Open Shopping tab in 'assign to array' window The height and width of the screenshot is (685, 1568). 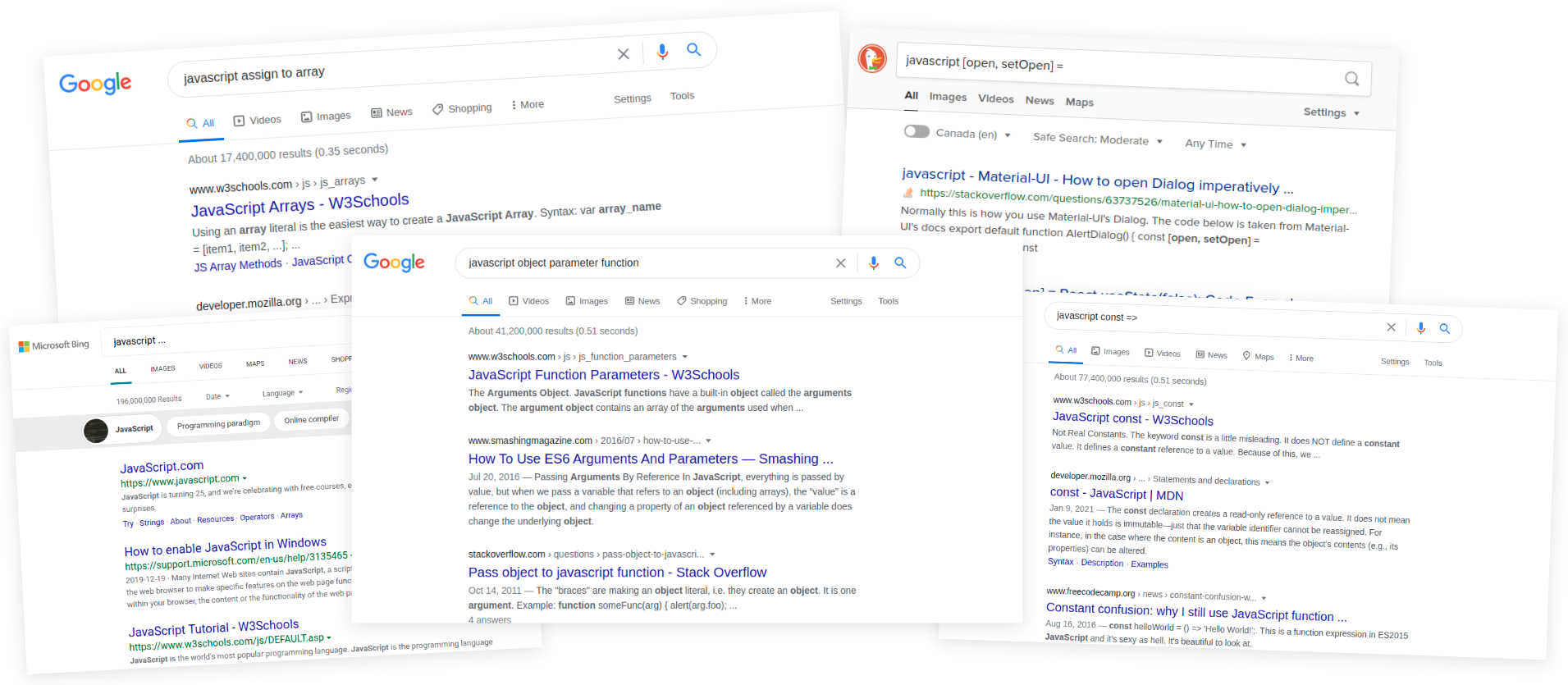[x=462, y=108]
